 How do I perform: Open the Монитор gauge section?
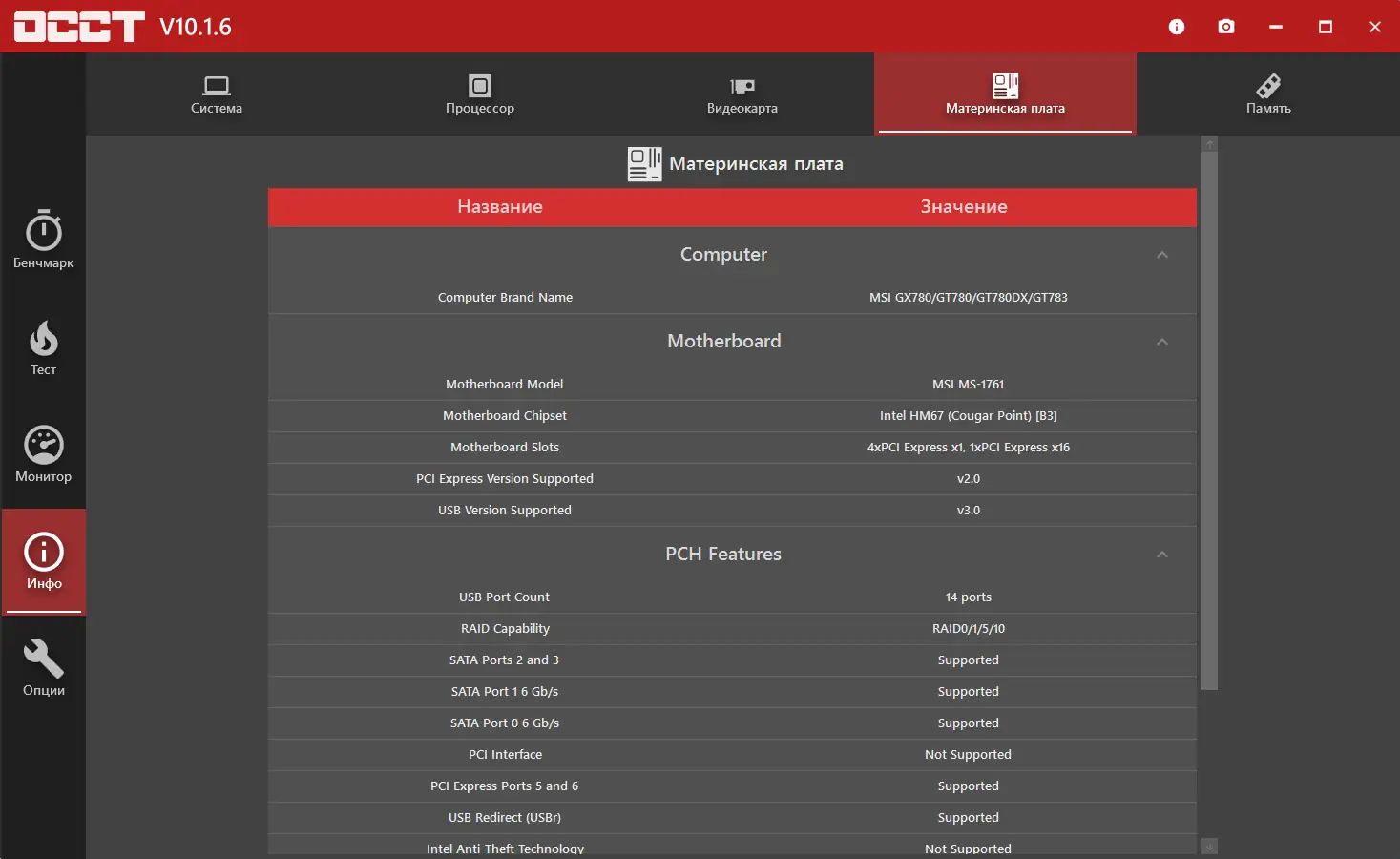[43, 454]
